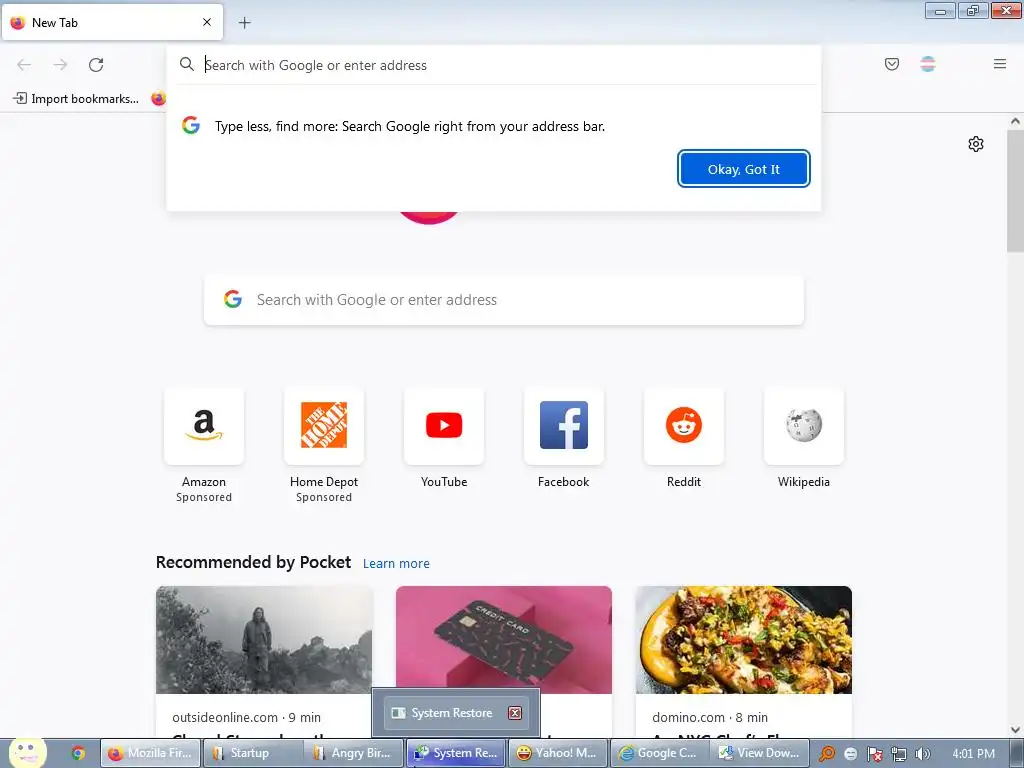1024x768 pixels.
Task: Click the vertical scrollbar thumb
Action: coord(1015,191)
